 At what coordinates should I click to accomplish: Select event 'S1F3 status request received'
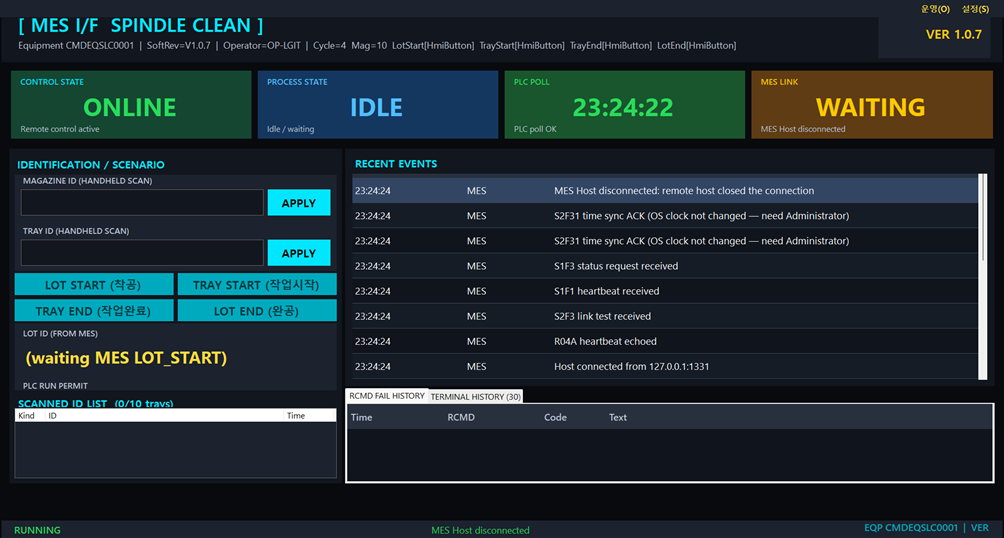[665, 266]
